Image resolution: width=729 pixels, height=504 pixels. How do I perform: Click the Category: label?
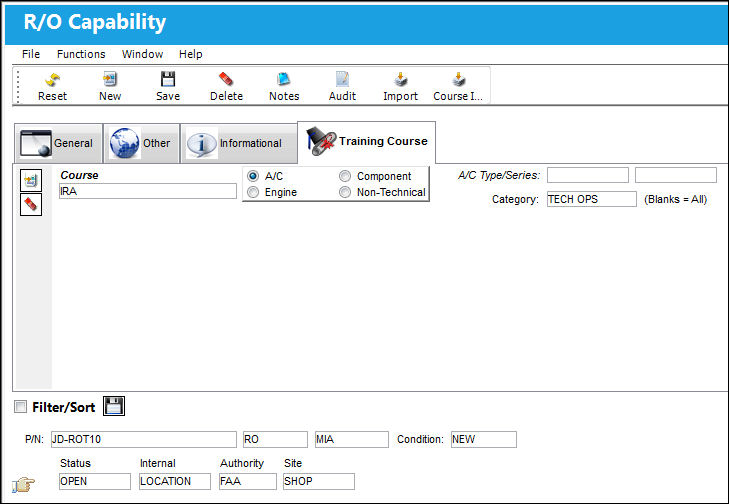(515, 199)
